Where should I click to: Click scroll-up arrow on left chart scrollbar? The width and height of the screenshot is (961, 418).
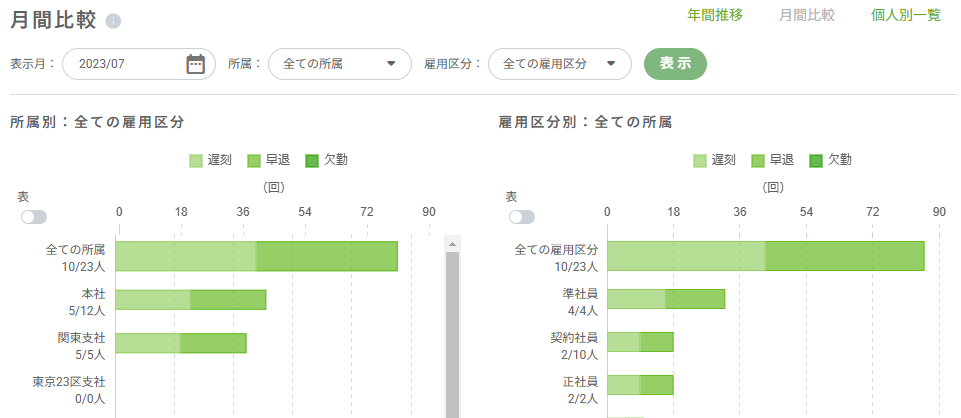pyautogui.click(x=452, y=244)
